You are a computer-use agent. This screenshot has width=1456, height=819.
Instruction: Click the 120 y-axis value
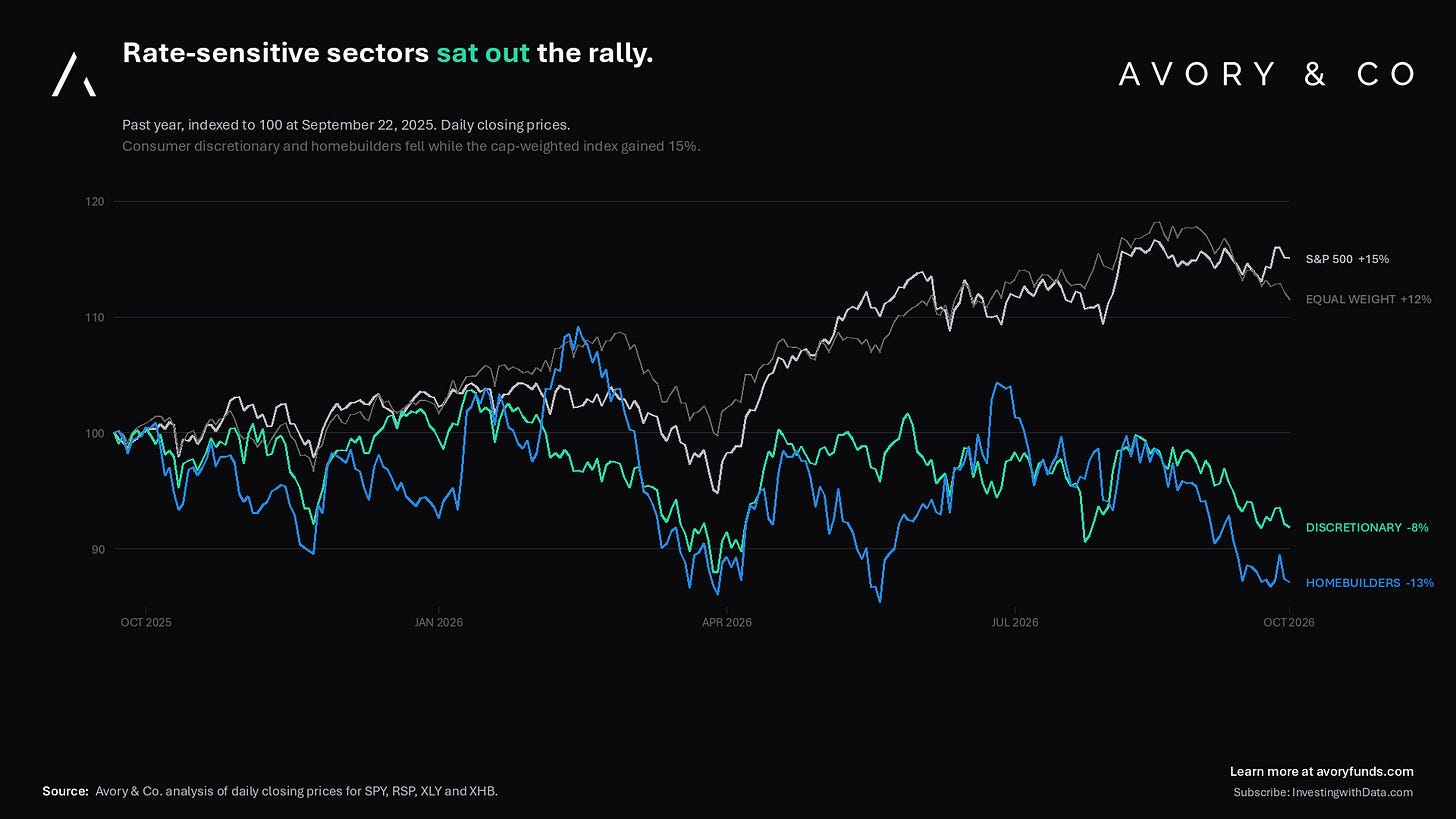[95, 201]
